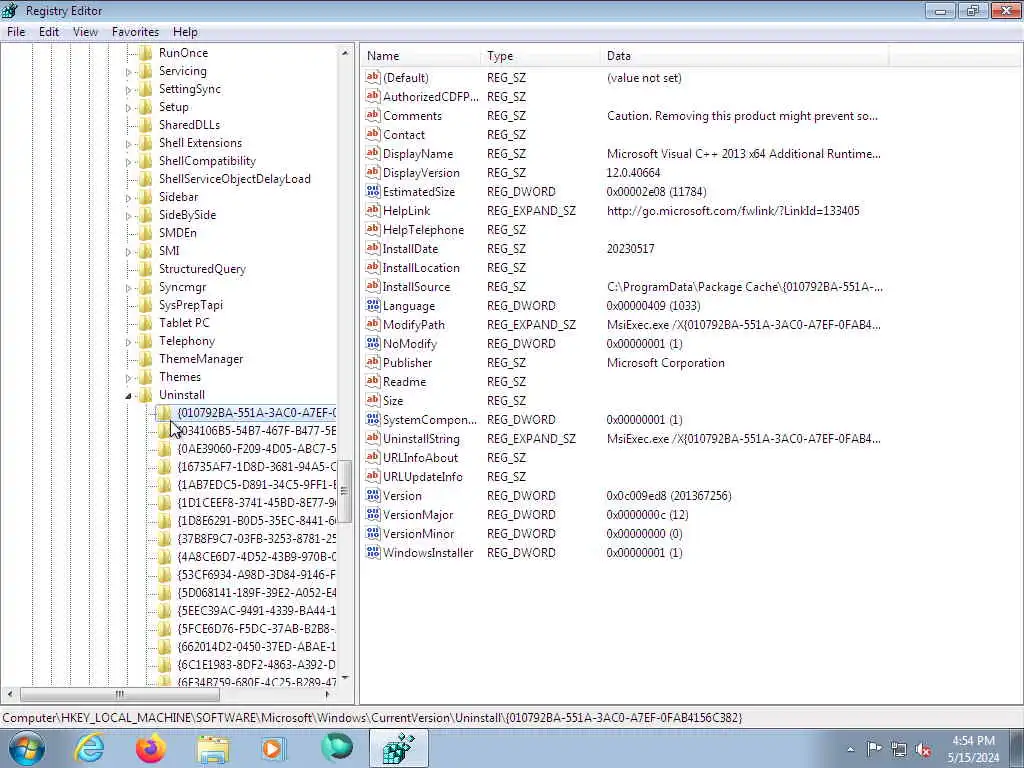
Task: Click the EstimatedSize DWORD value icon
Action: point(373,191)
